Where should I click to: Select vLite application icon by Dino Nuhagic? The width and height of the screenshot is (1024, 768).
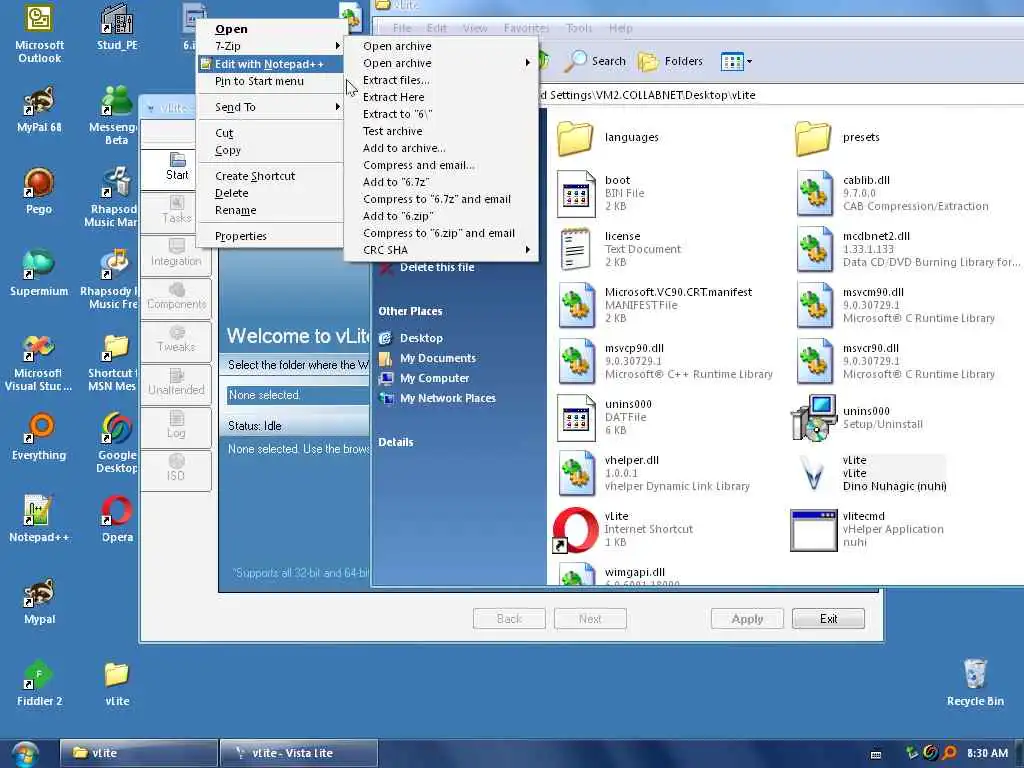click(x=813, y=474)
